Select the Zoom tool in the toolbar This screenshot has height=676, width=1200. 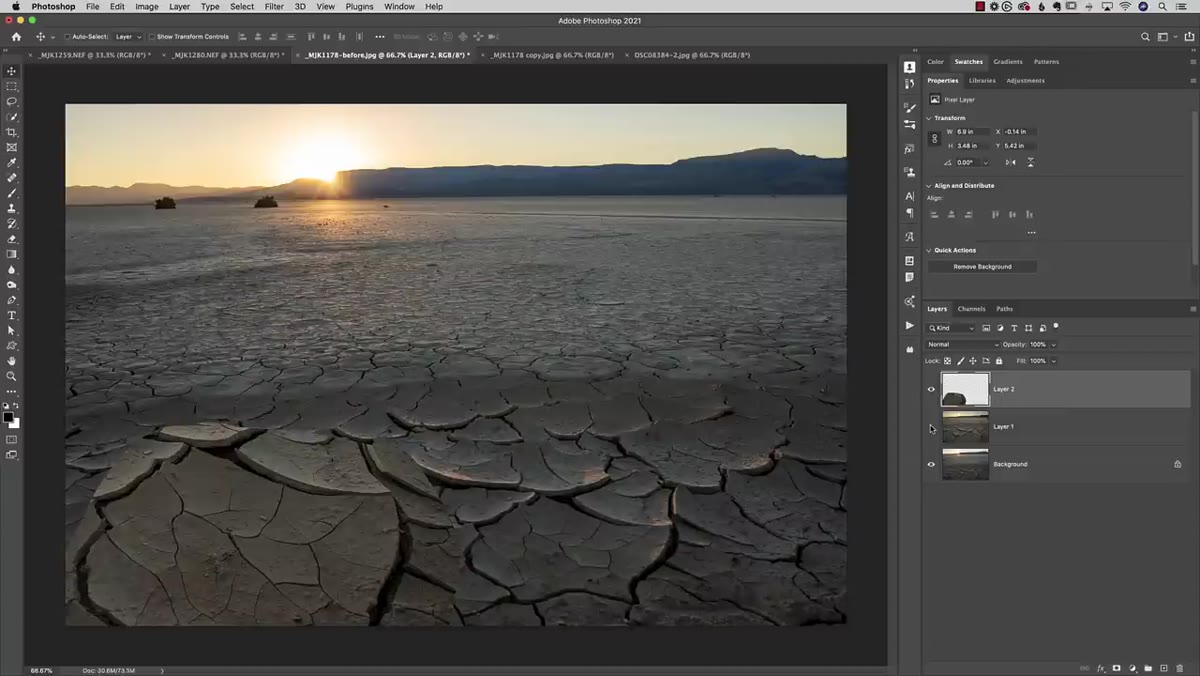[x=12, y=376]
